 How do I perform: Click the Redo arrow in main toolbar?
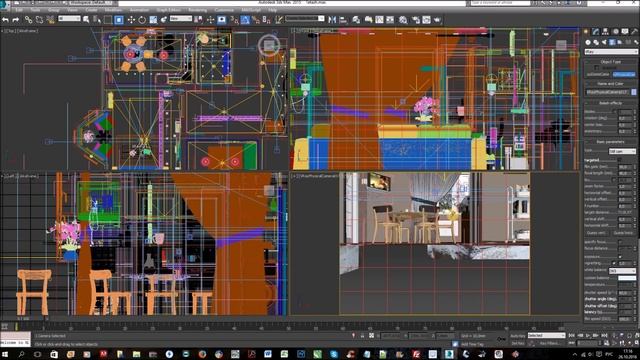(x=16, y=19)
